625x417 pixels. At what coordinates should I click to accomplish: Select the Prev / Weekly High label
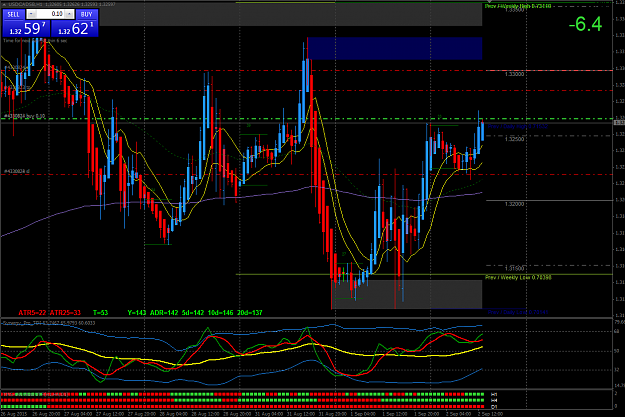pyautogui.click(x=518, y=6)
